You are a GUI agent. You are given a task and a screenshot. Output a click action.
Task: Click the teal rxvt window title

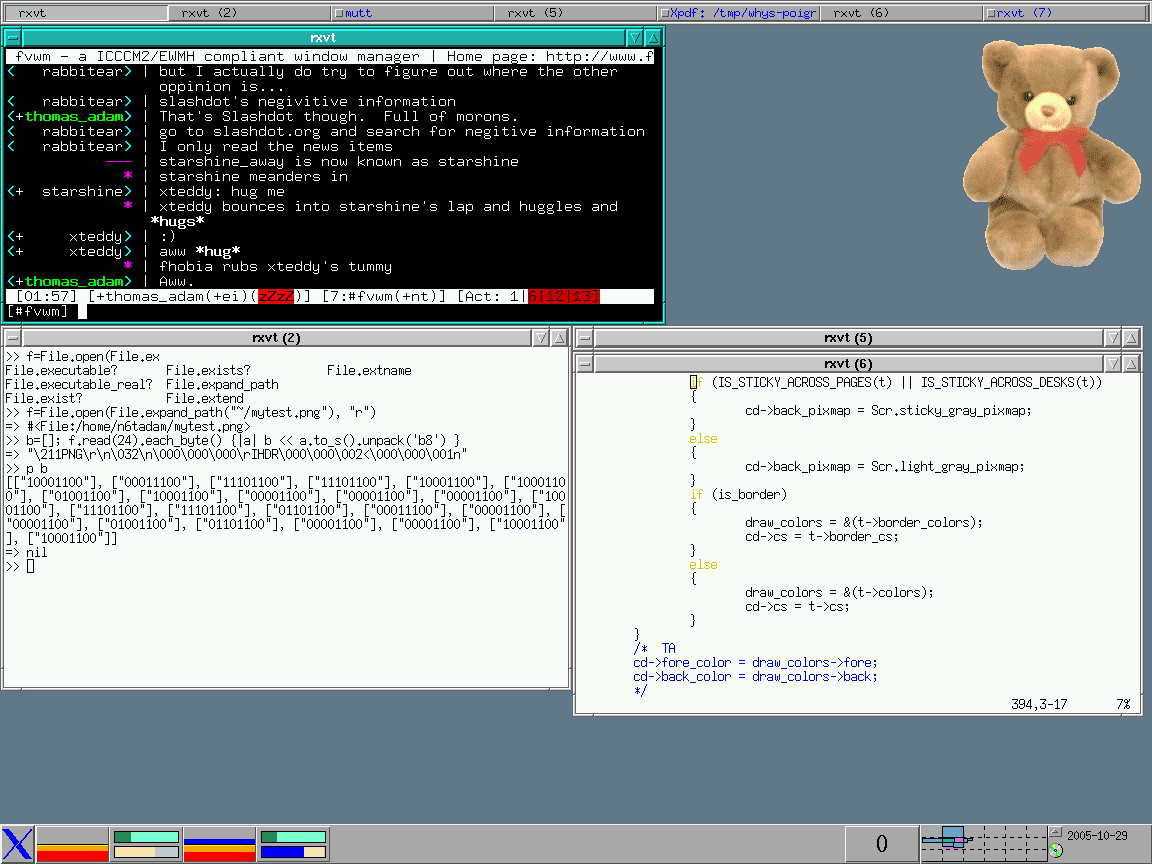point(323,37)
